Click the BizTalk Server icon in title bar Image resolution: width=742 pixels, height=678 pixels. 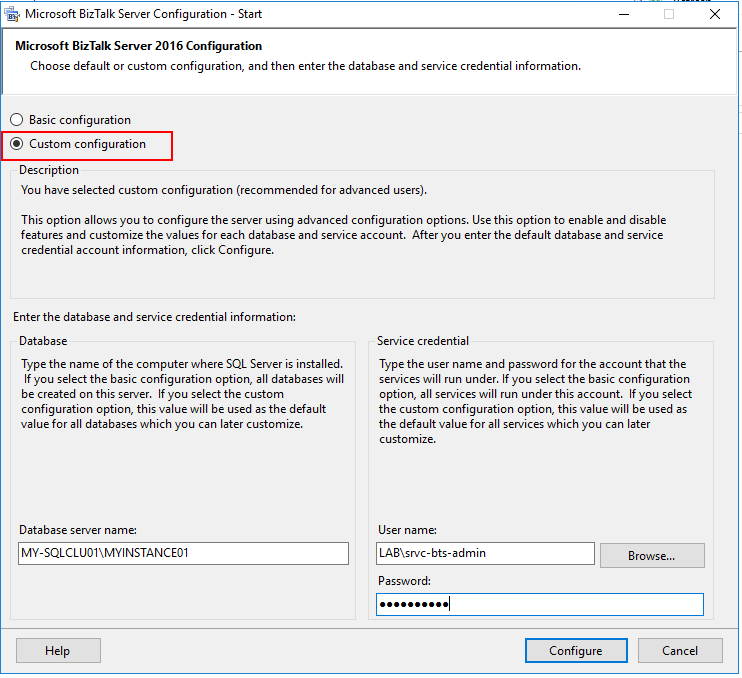[x=12, y=14]
